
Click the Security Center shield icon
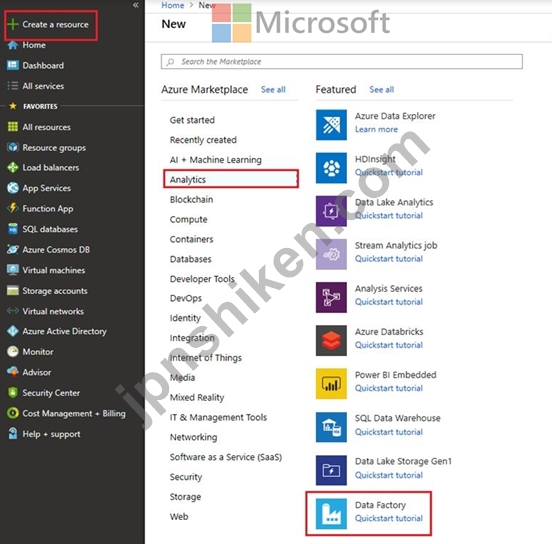(x=13, y=393)
